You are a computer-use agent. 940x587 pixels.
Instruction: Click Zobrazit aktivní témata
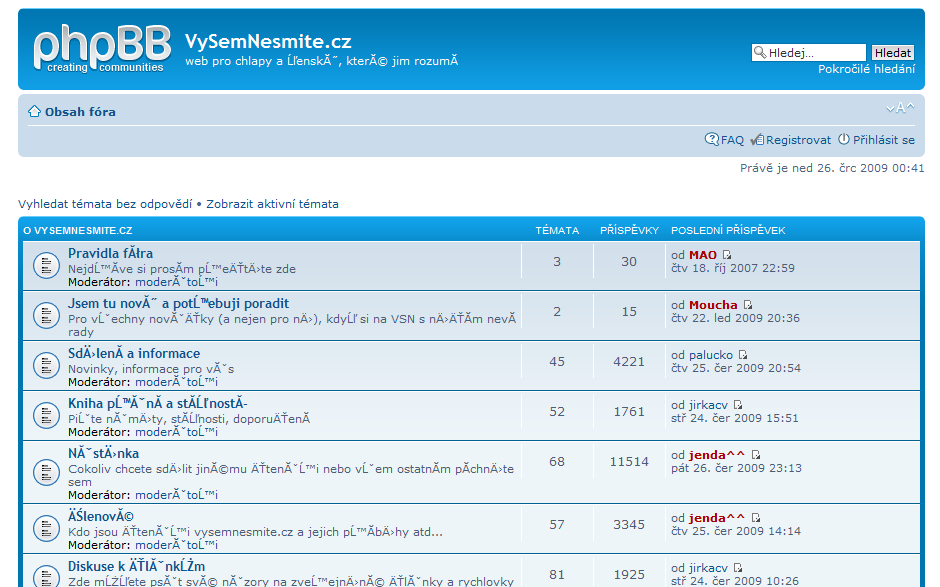pyautogui.click(x=272, y=204)
